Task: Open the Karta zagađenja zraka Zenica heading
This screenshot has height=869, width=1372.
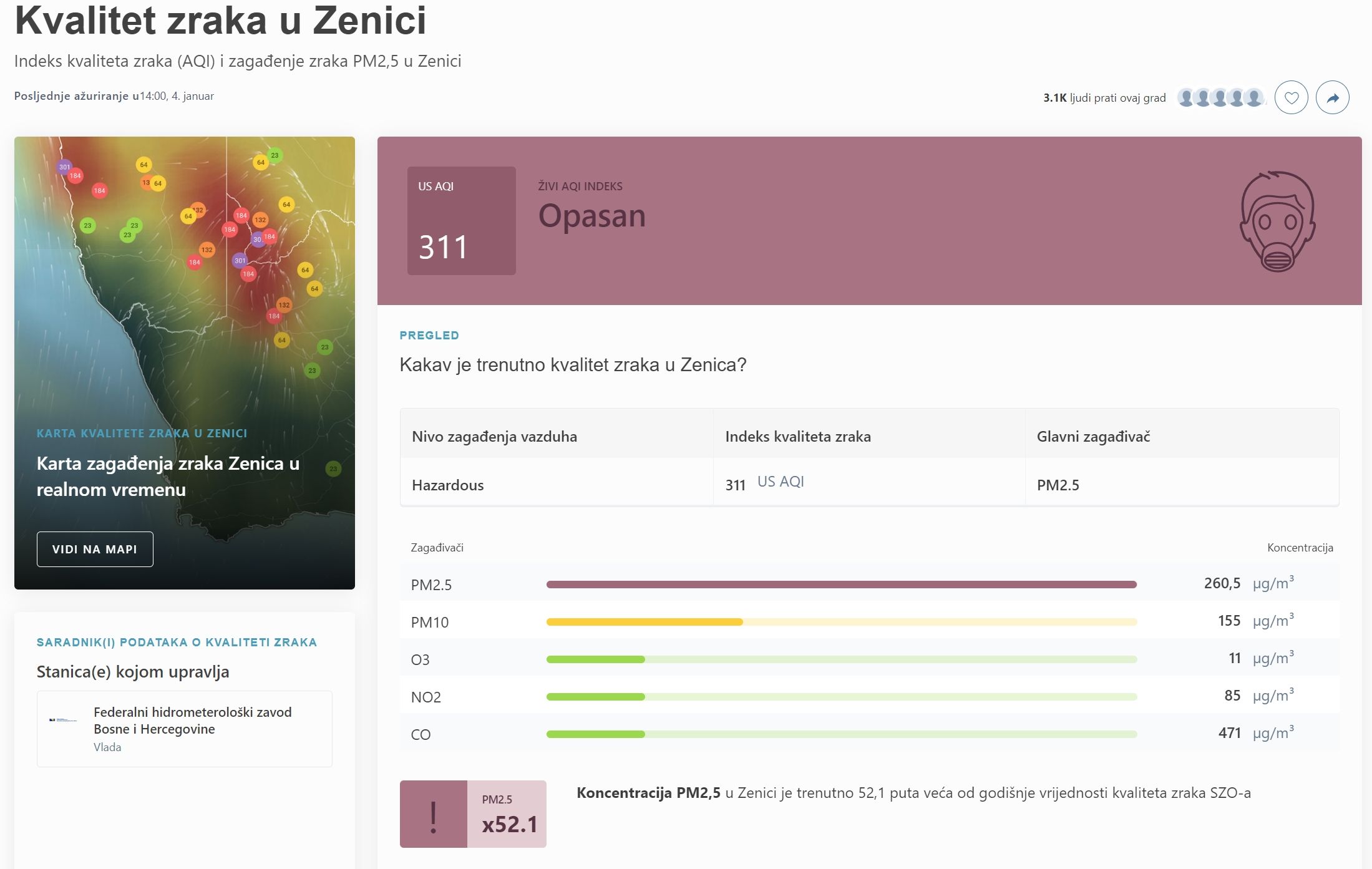Action: (x=168, y=476)
